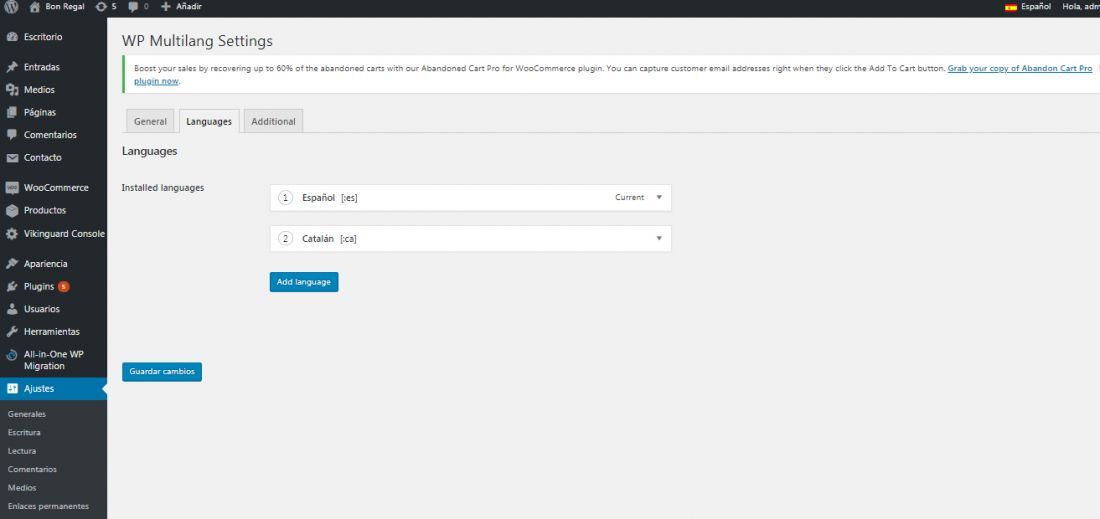The height and width of the screenshot is (519, 1100).
Task: Click the Apariencia brush icon
Action: point(11,264)
